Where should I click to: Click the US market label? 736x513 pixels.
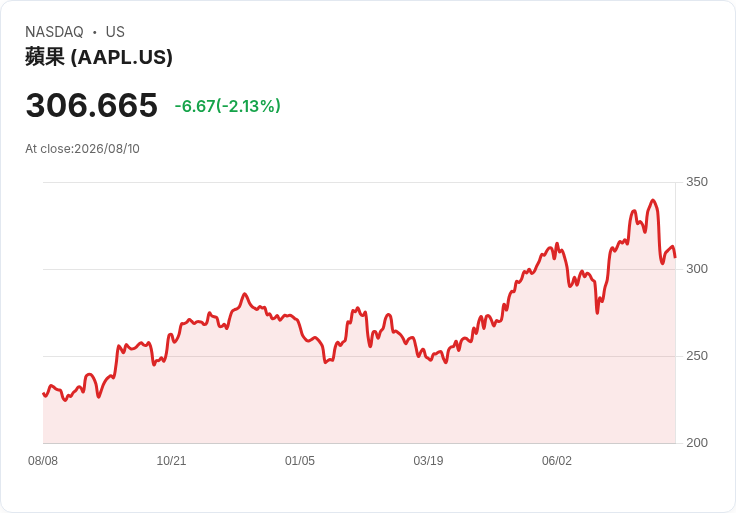(115, 32)
